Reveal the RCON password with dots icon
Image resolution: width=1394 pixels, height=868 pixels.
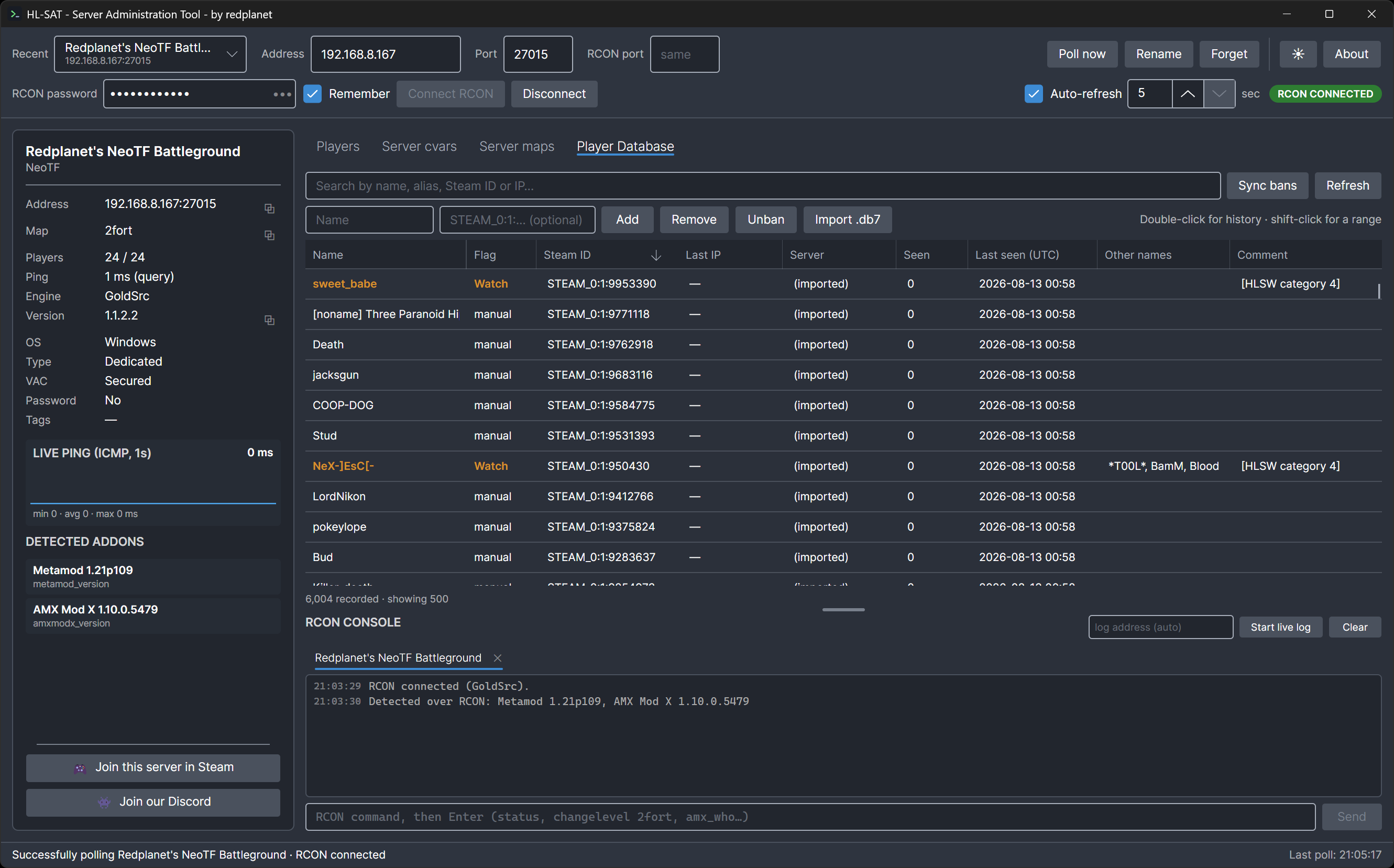click(282, 94)
